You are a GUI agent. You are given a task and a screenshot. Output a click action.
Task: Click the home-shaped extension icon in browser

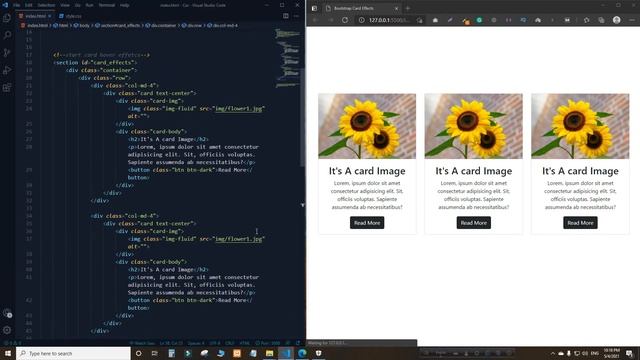[435, 20]
